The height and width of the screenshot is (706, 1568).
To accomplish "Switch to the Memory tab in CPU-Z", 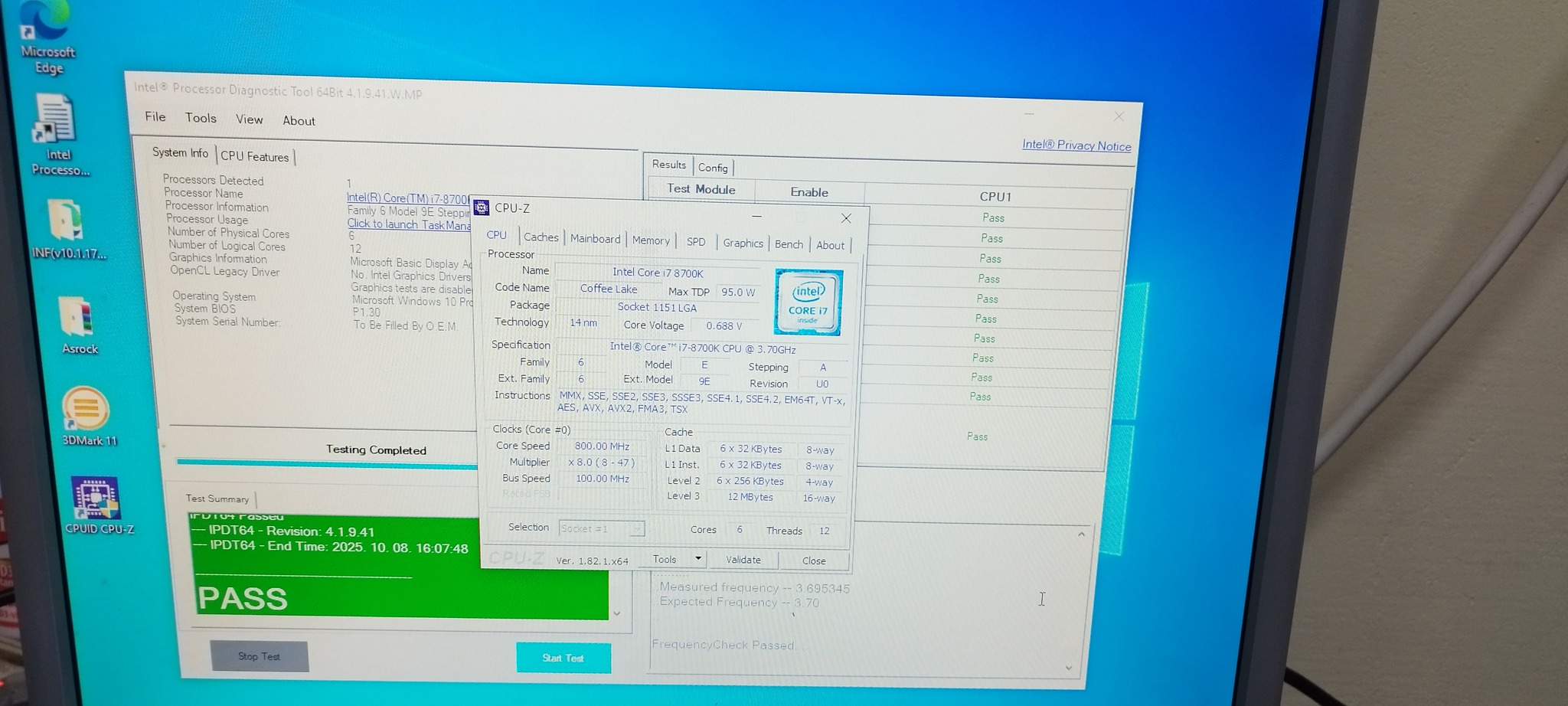I will click(651, 240).
